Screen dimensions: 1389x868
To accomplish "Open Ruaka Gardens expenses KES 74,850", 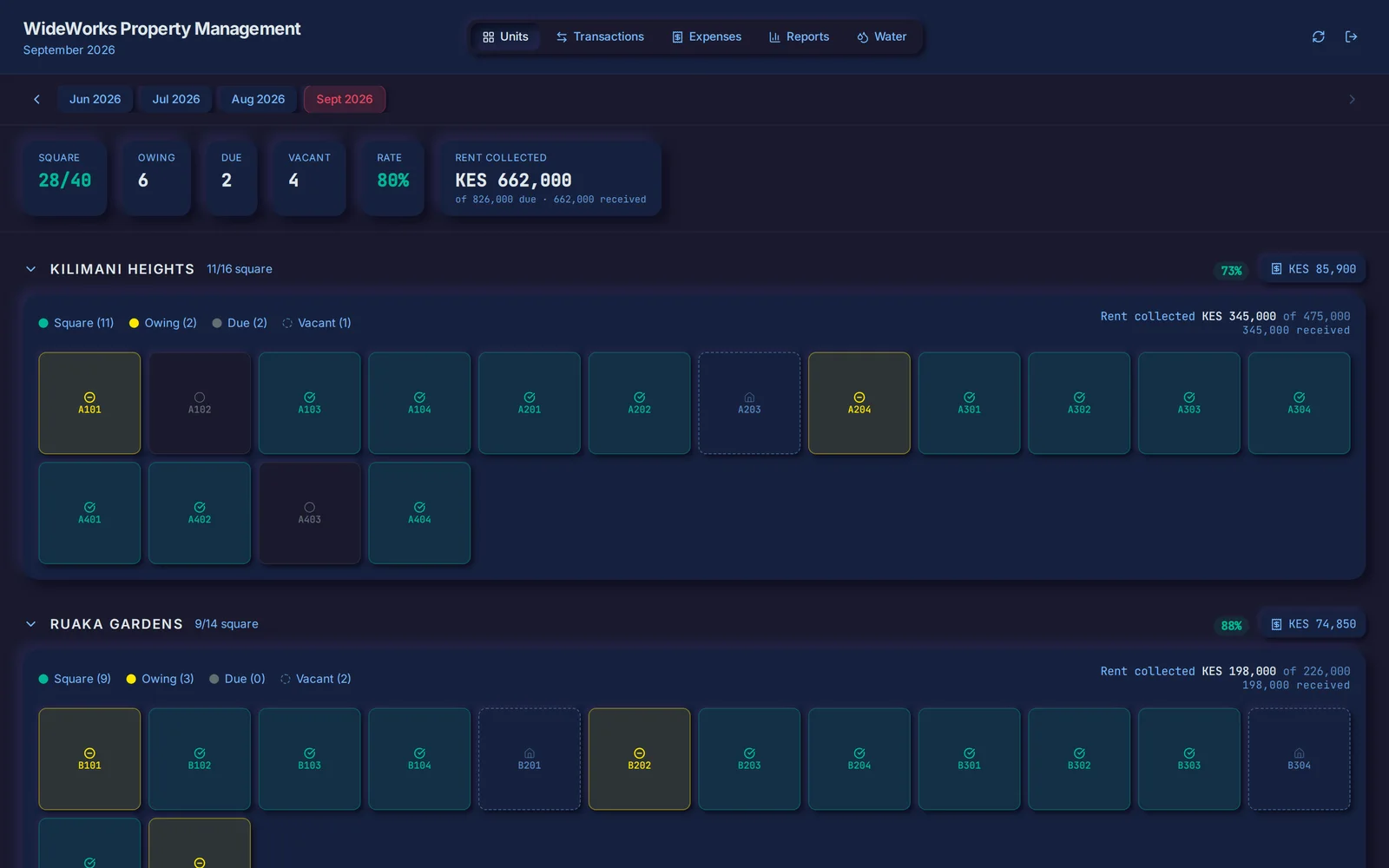I will coord(1313,624).
